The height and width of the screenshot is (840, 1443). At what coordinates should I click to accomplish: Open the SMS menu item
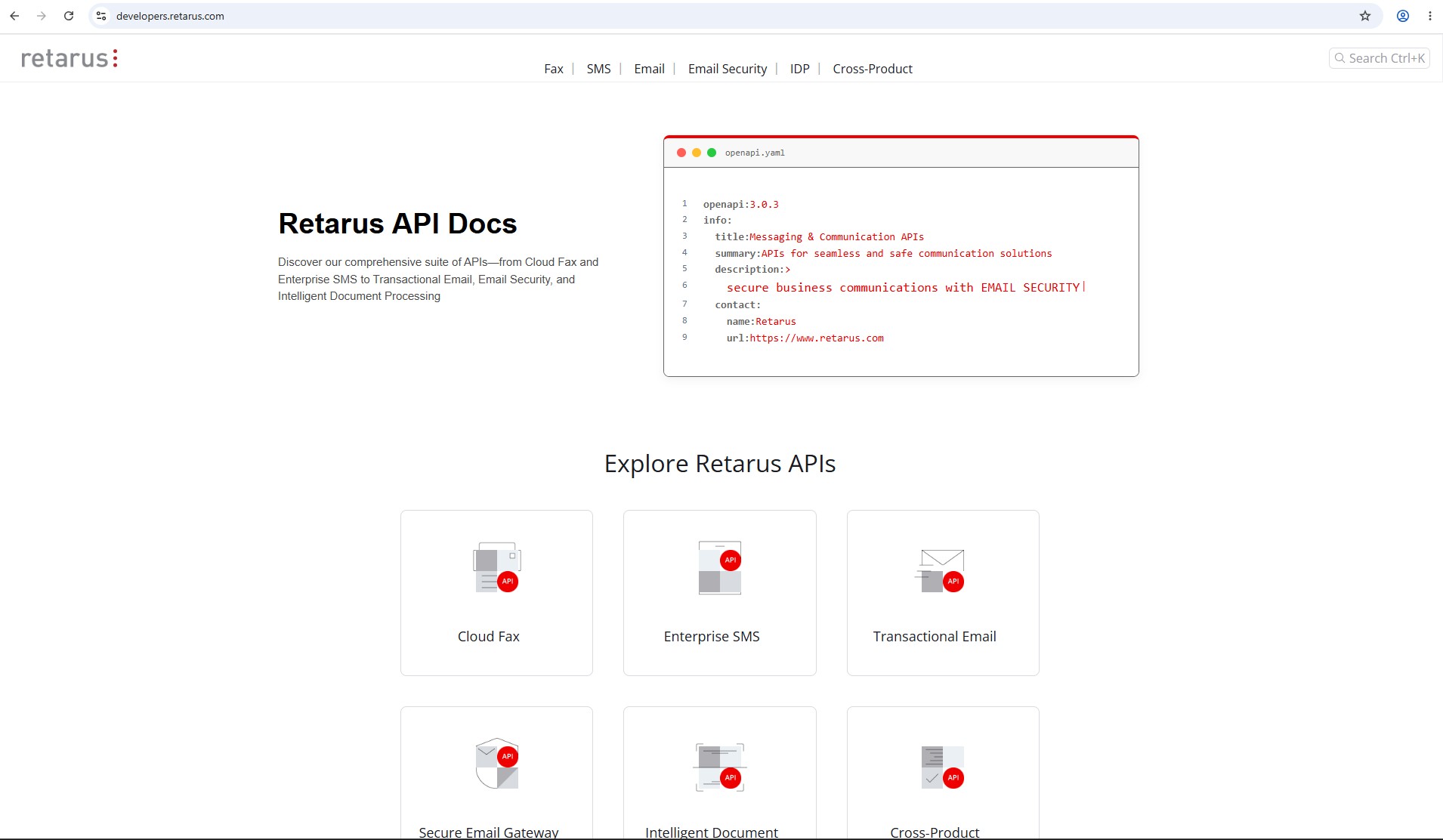coord(598,69)
